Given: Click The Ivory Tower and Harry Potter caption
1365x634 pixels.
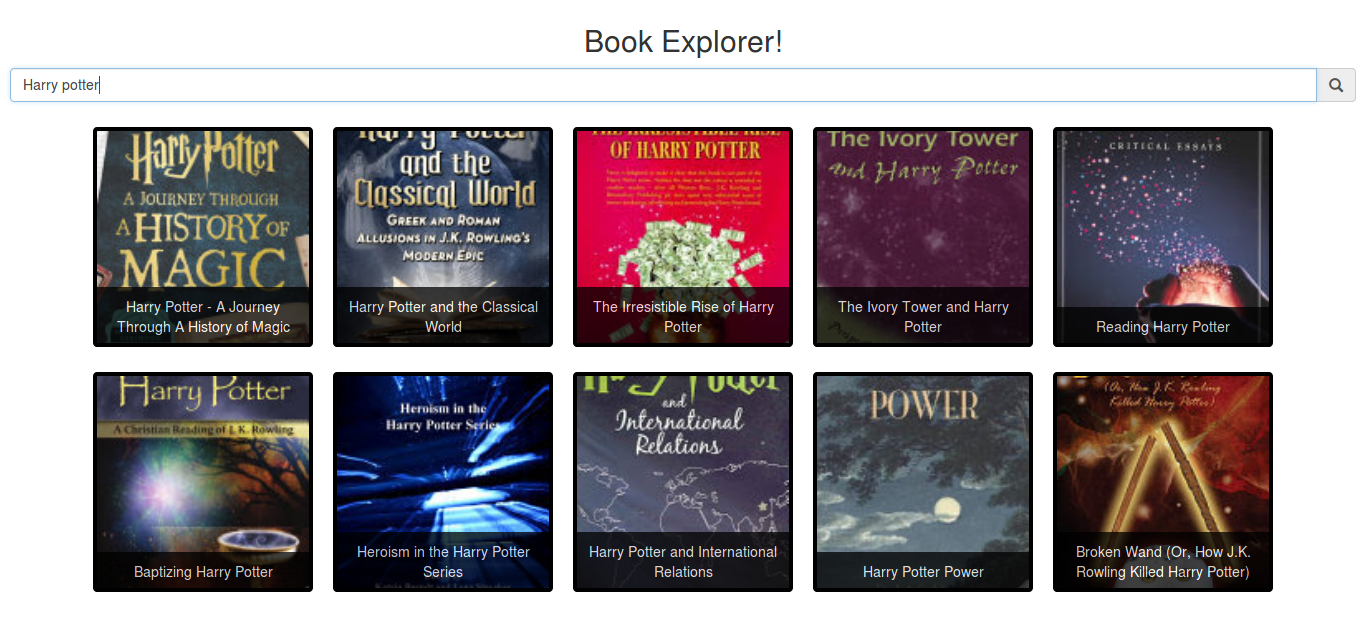Looking at the screenshot, I should [x=923, y=317].
